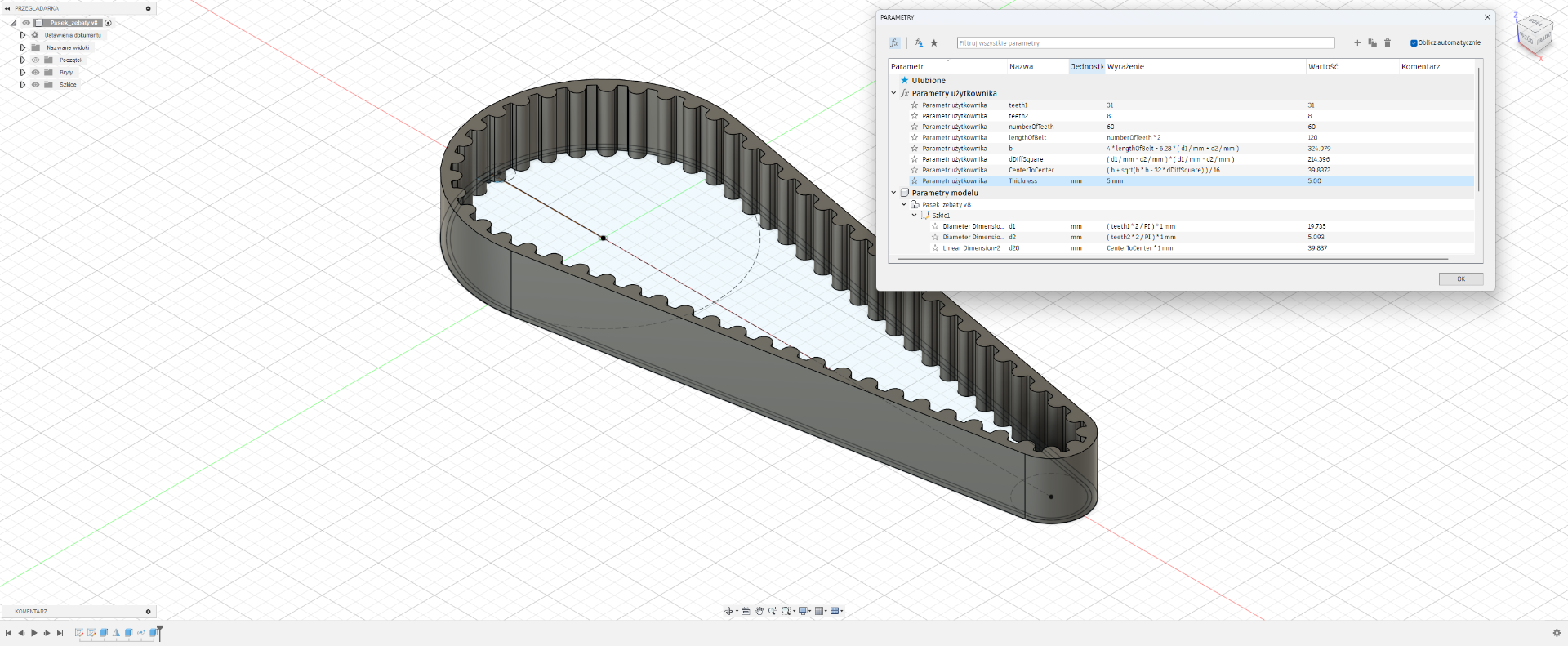Image resolution: width=1568 pixels, height=646 pixels.
Task: Click the fx model parameters filter icon
Action: [x=919, y=42]
